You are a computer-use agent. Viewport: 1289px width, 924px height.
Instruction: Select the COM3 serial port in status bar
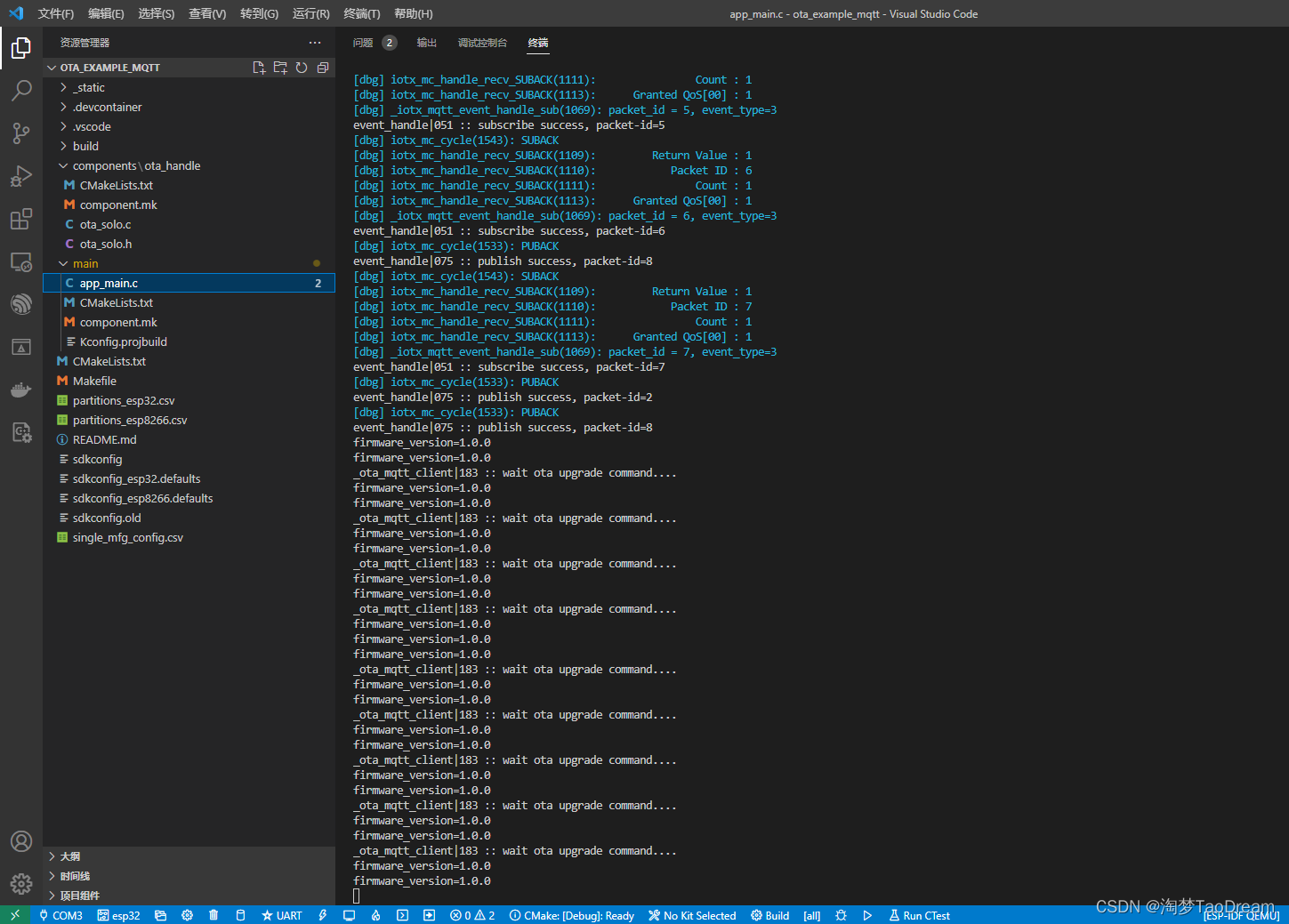(60, 915)
